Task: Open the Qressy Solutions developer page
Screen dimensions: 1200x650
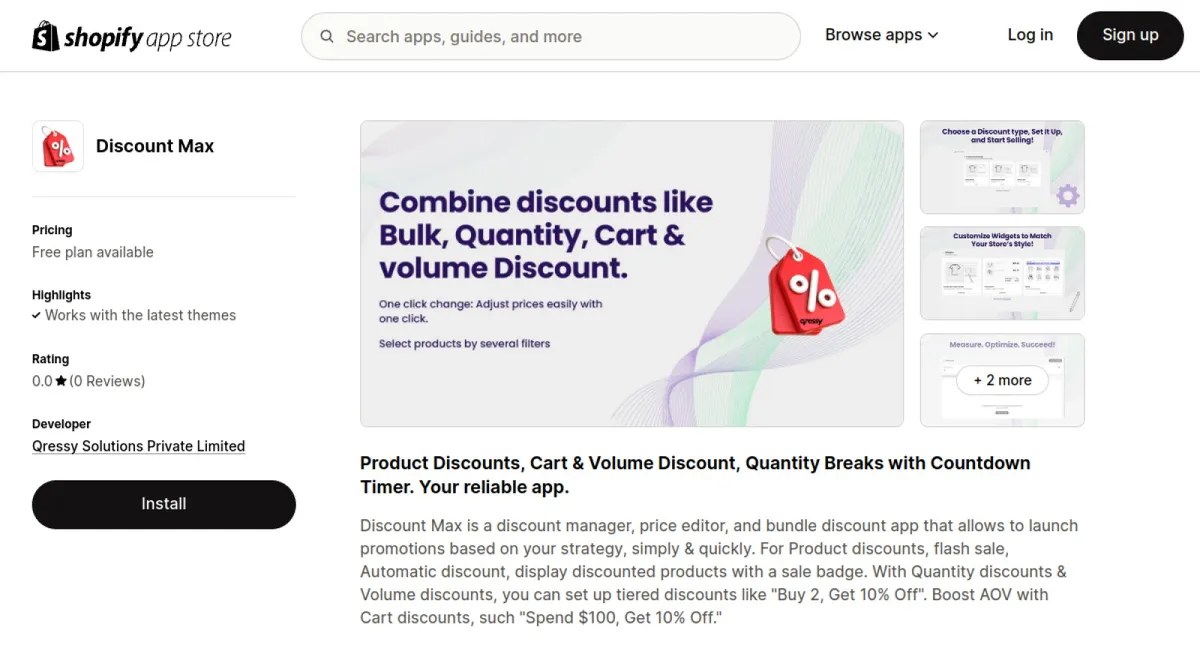Action: click(138, 446)
